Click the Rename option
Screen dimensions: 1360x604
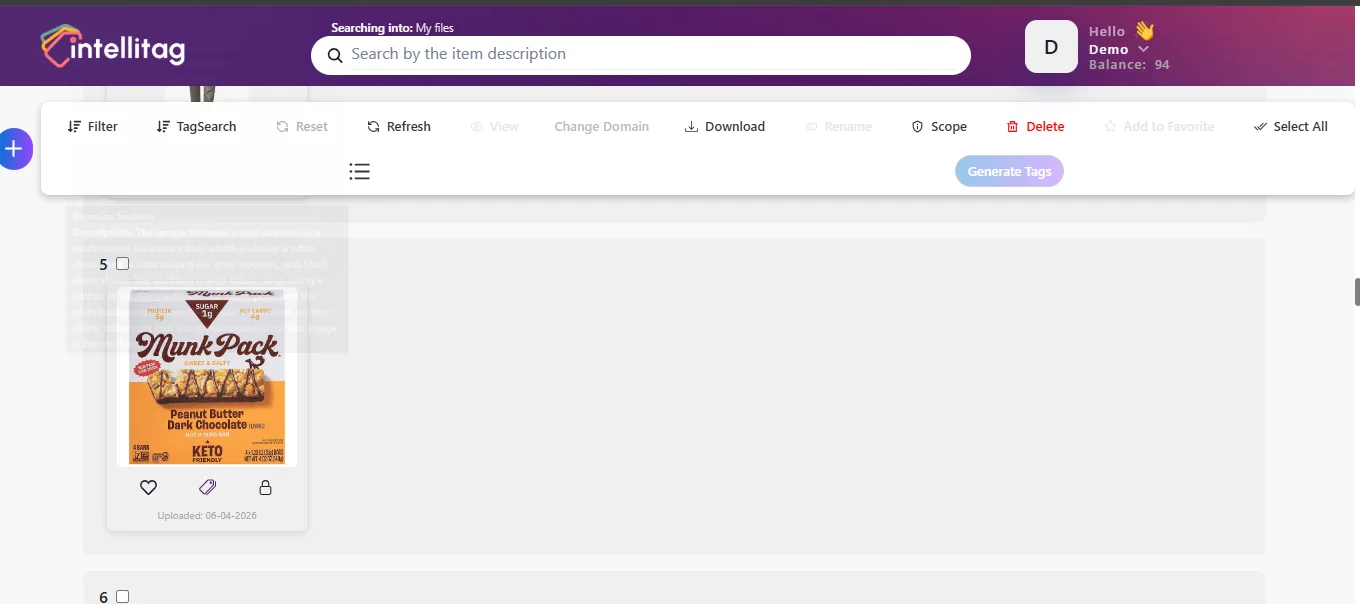839,127
